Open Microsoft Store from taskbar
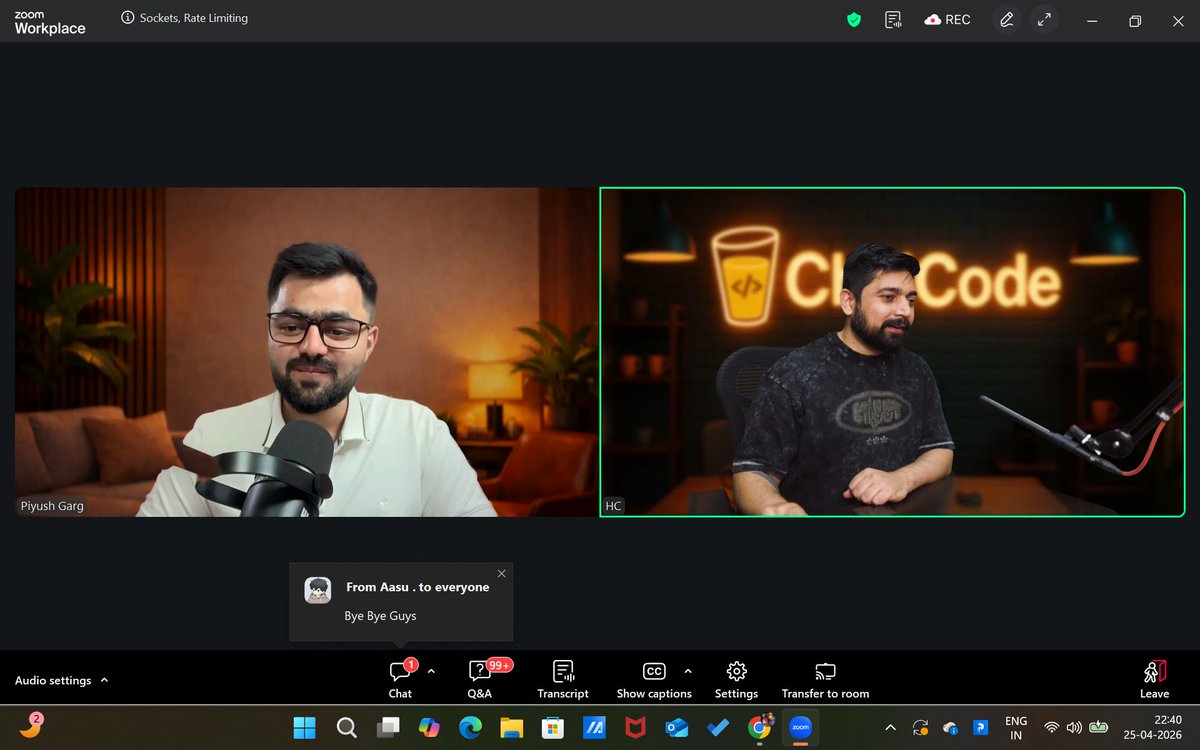This screenshot has width=1200, height=750. point(553,727)
